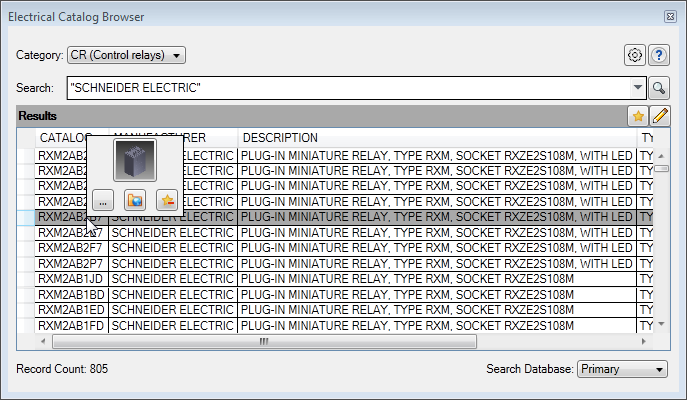
Task: Expand the search history dropdown arrow
Action: 638,88
